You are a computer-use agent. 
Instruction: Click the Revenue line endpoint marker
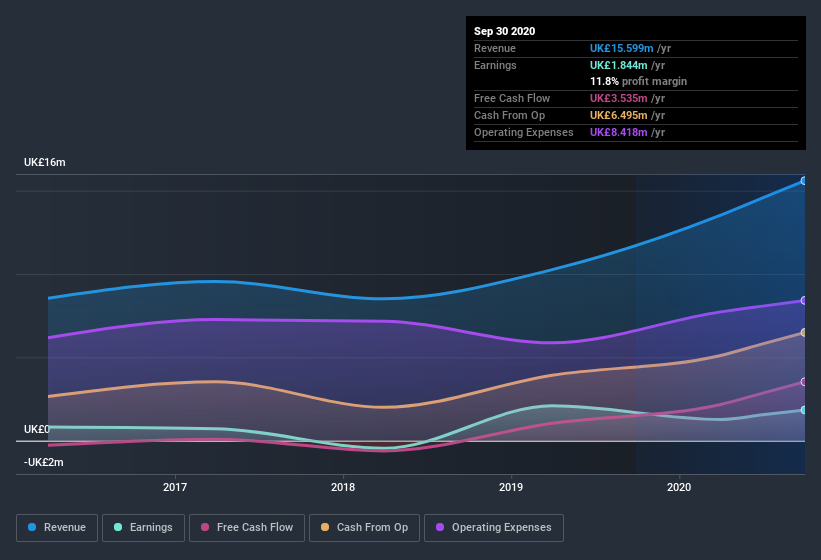click(x=804, y=181)
